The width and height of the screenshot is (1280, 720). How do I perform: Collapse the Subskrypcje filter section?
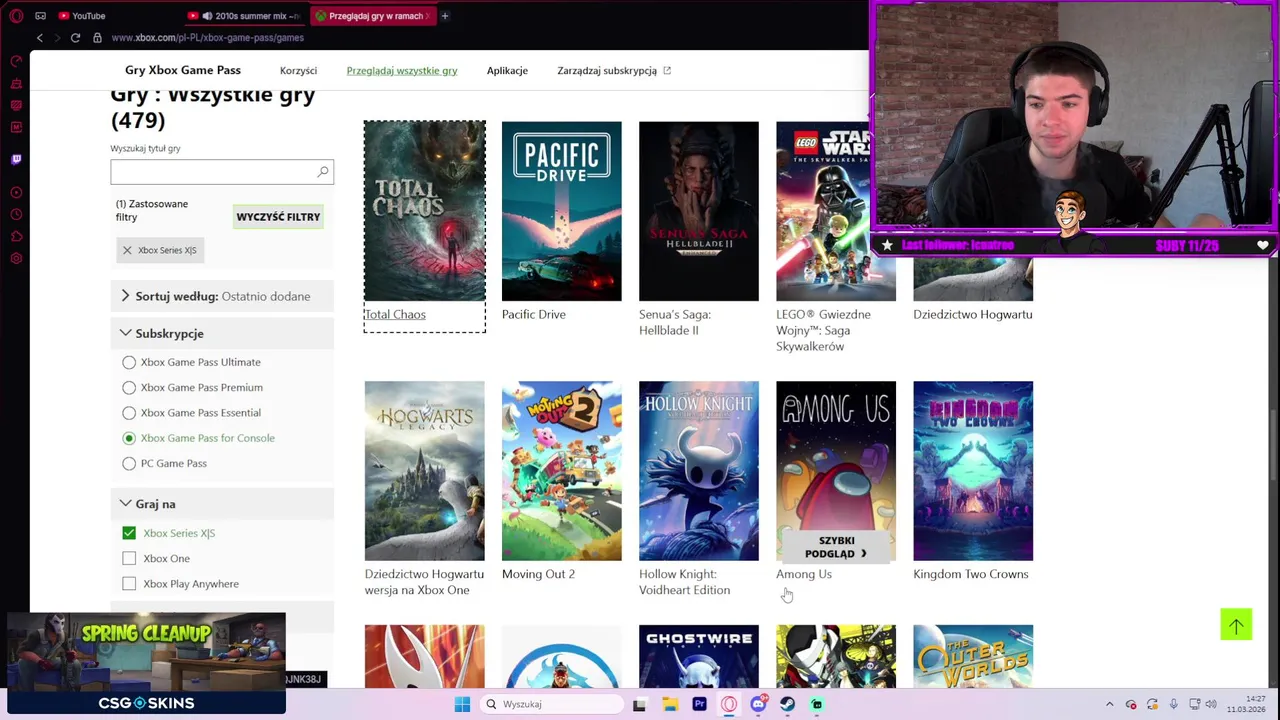click(x=222, y=333)
